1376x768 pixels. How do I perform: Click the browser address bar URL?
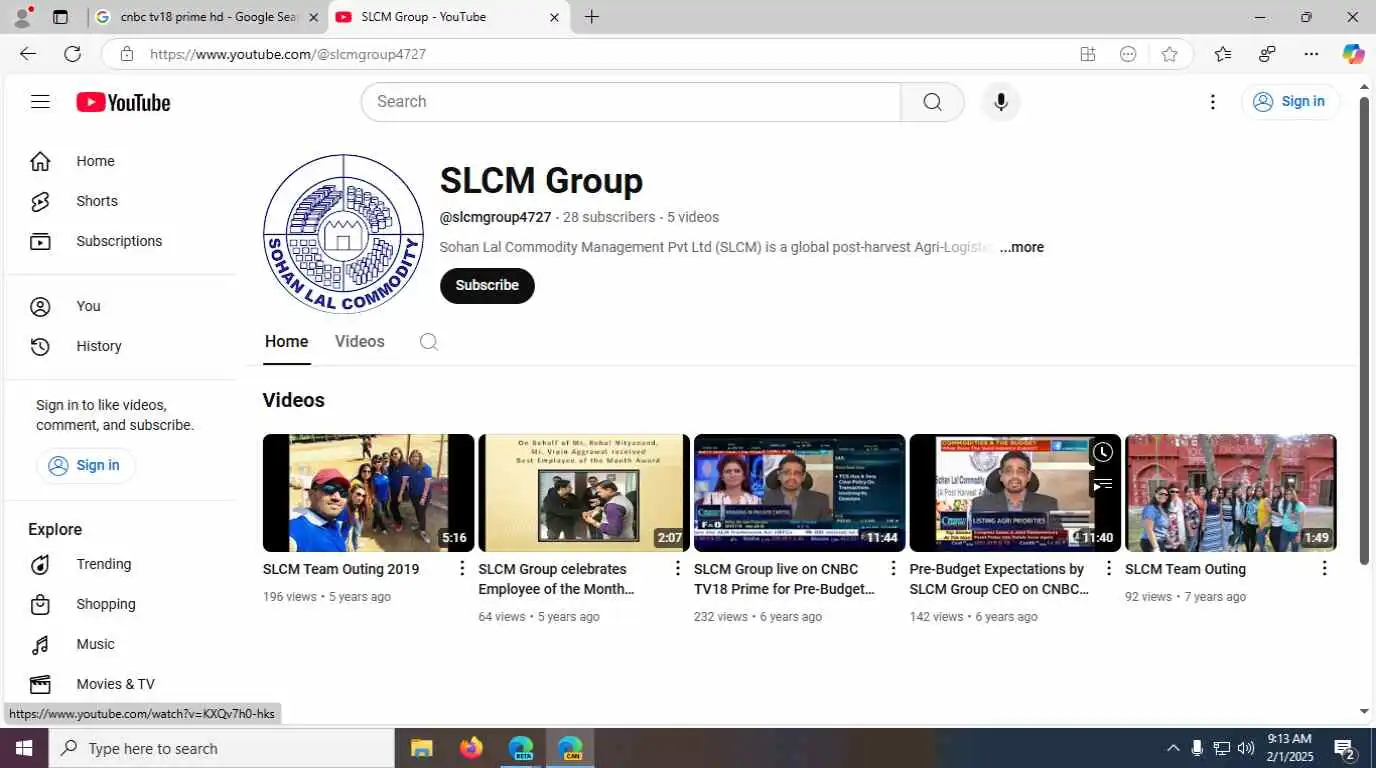[x=288, y=54]
